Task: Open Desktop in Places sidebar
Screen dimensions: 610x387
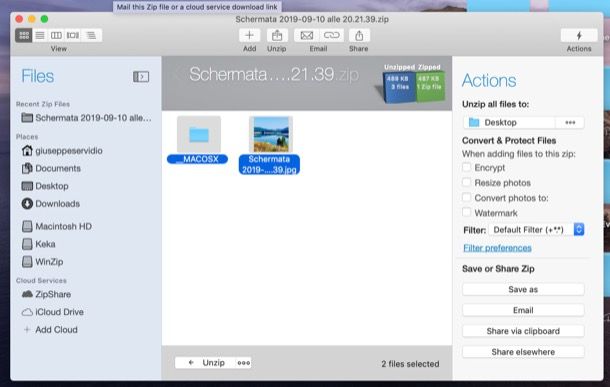Action: coord(45,186)
